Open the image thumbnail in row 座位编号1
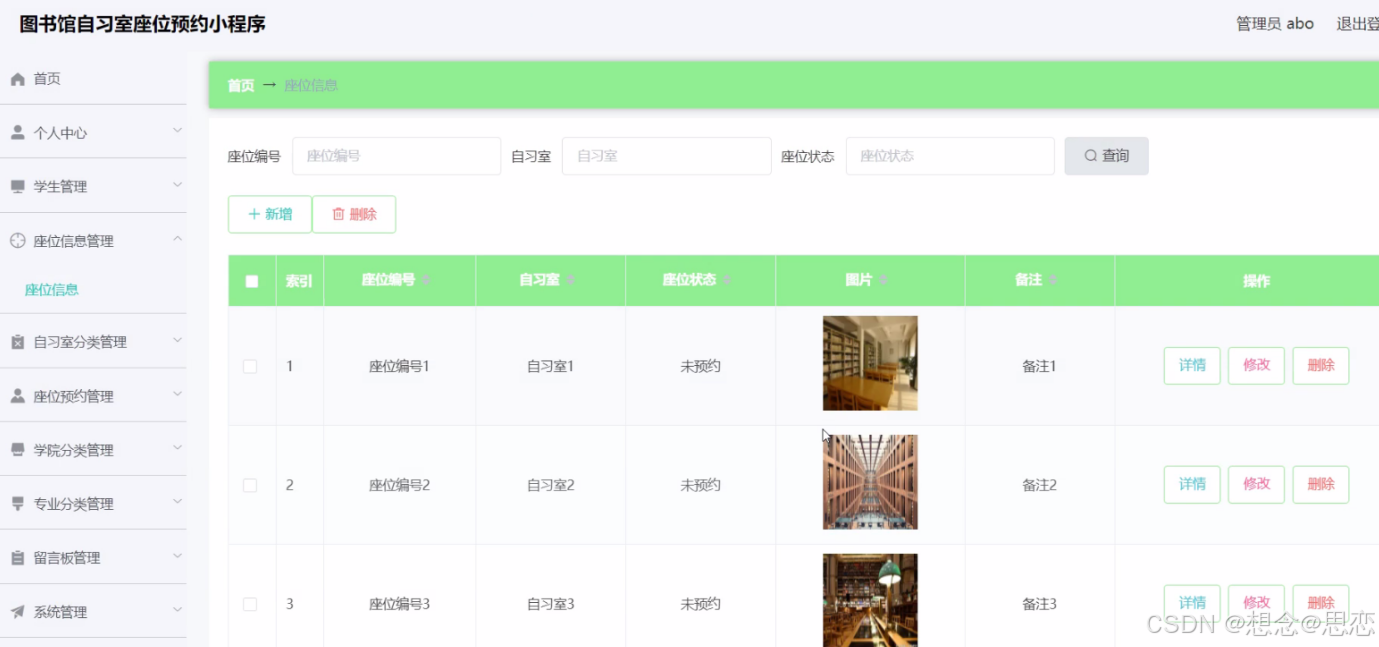Screen dimensions: 1379x647 [870, 363]
